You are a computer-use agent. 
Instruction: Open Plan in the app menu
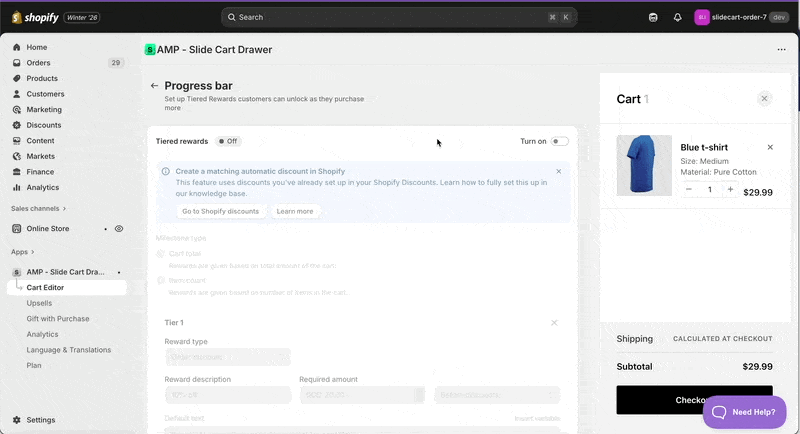point(34,366)
